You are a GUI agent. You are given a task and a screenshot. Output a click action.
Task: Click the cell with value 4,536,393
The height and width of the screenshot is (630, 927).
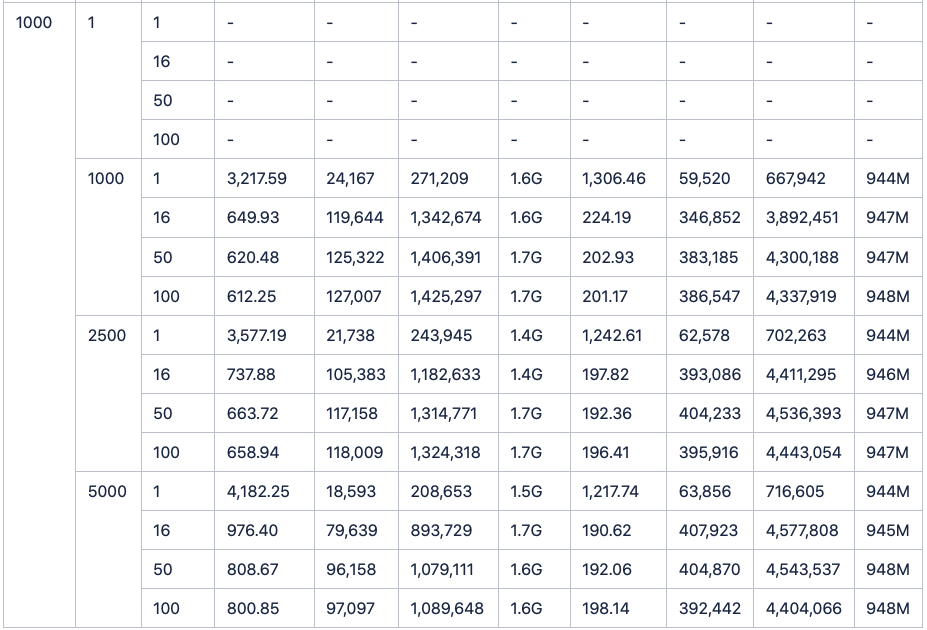click(x=803, y=414)
